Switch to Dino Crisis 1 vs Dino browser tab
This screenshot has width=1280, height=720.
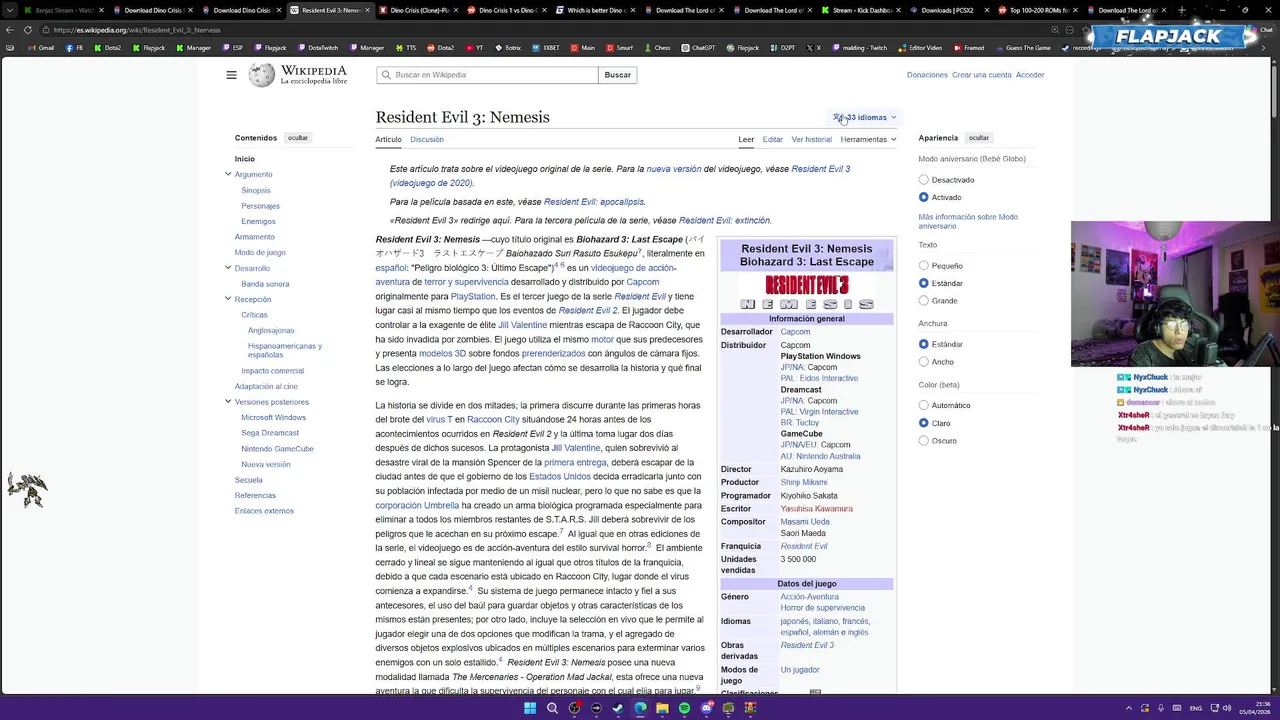point(507,10)
